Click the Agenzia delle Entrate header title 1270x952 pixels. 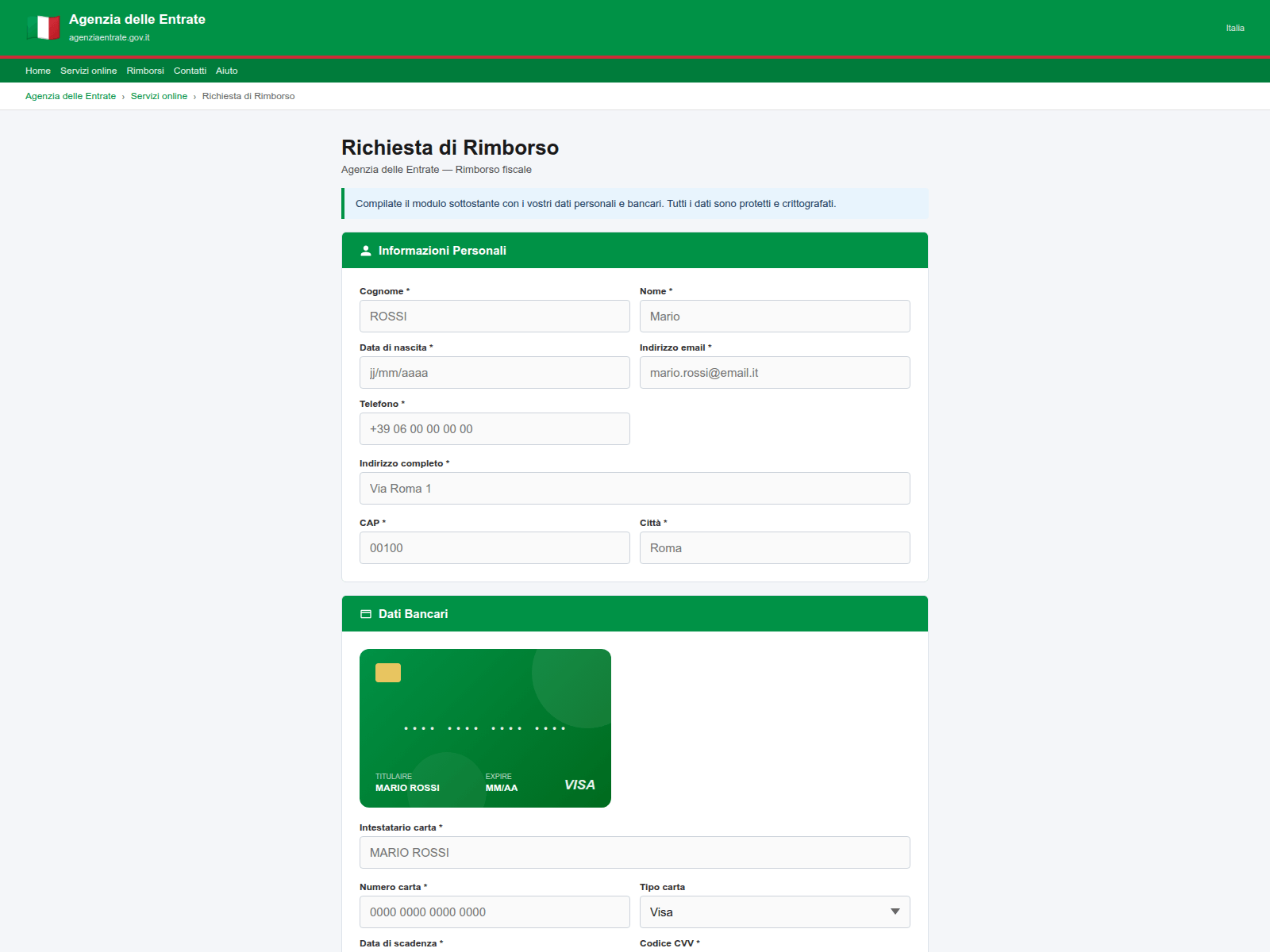pos(137,19)
